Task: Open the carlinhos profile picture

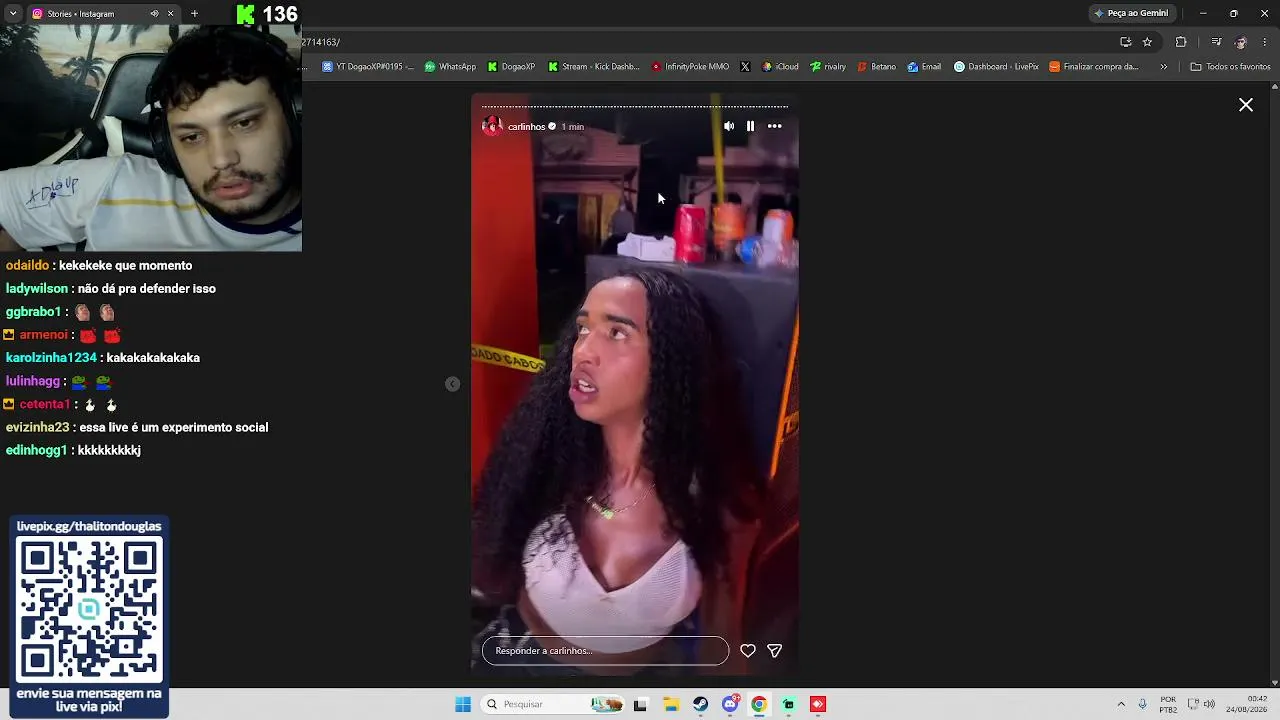Action: (492, 126)
